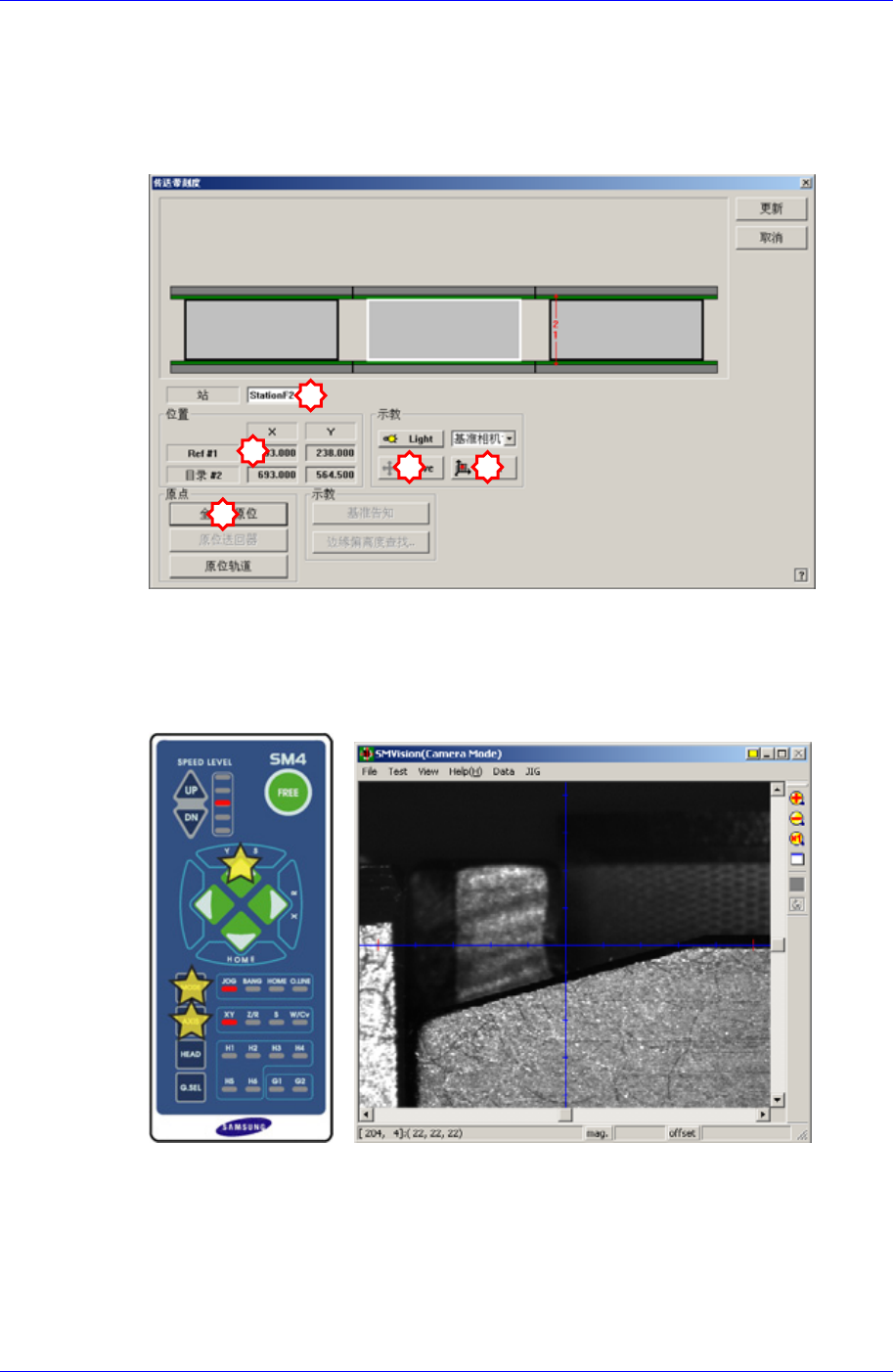Click the H1 head indicator on pendant
This screenshot has height=1372, width=893.
(229, 1051)
